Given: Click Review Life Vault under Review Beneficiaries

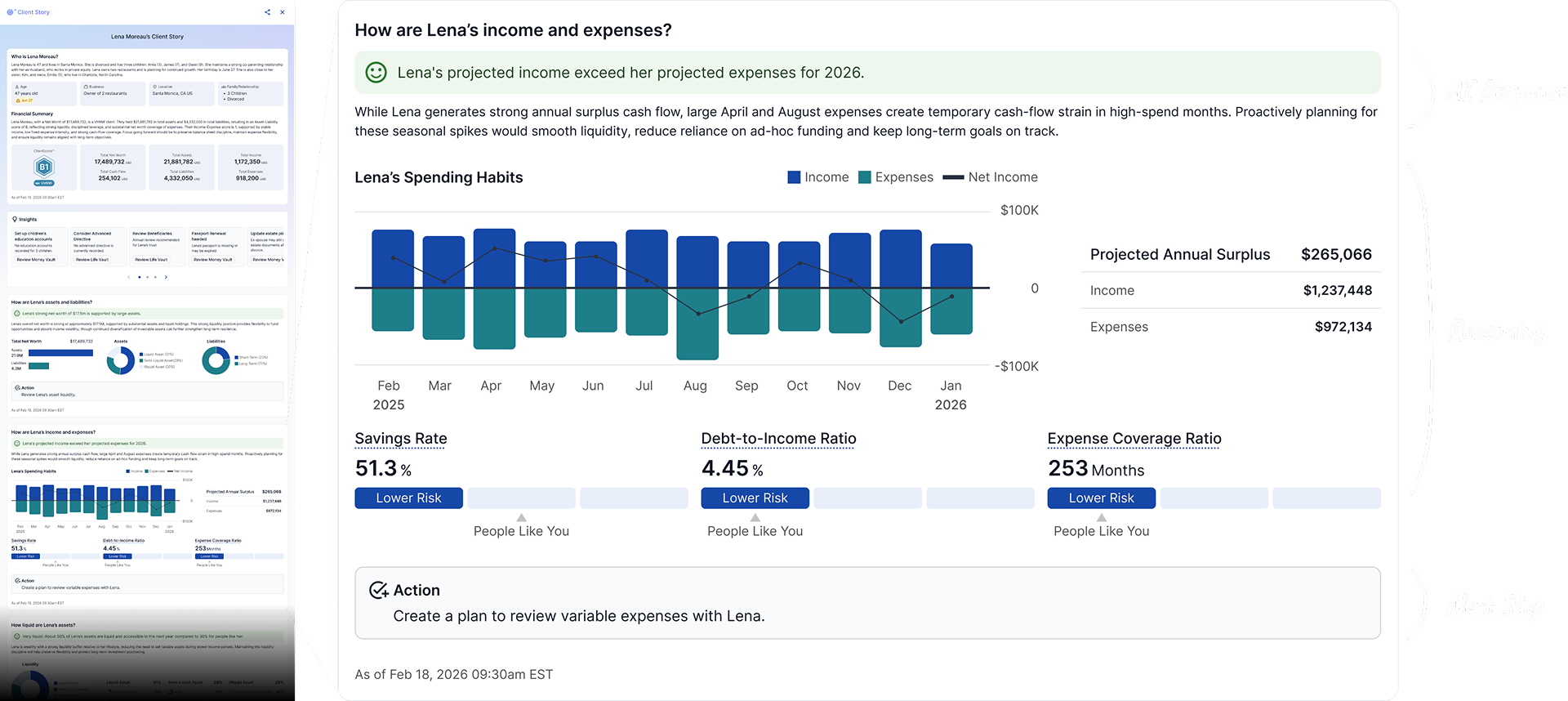Looking at the screenshot, I should pos(151,260).
